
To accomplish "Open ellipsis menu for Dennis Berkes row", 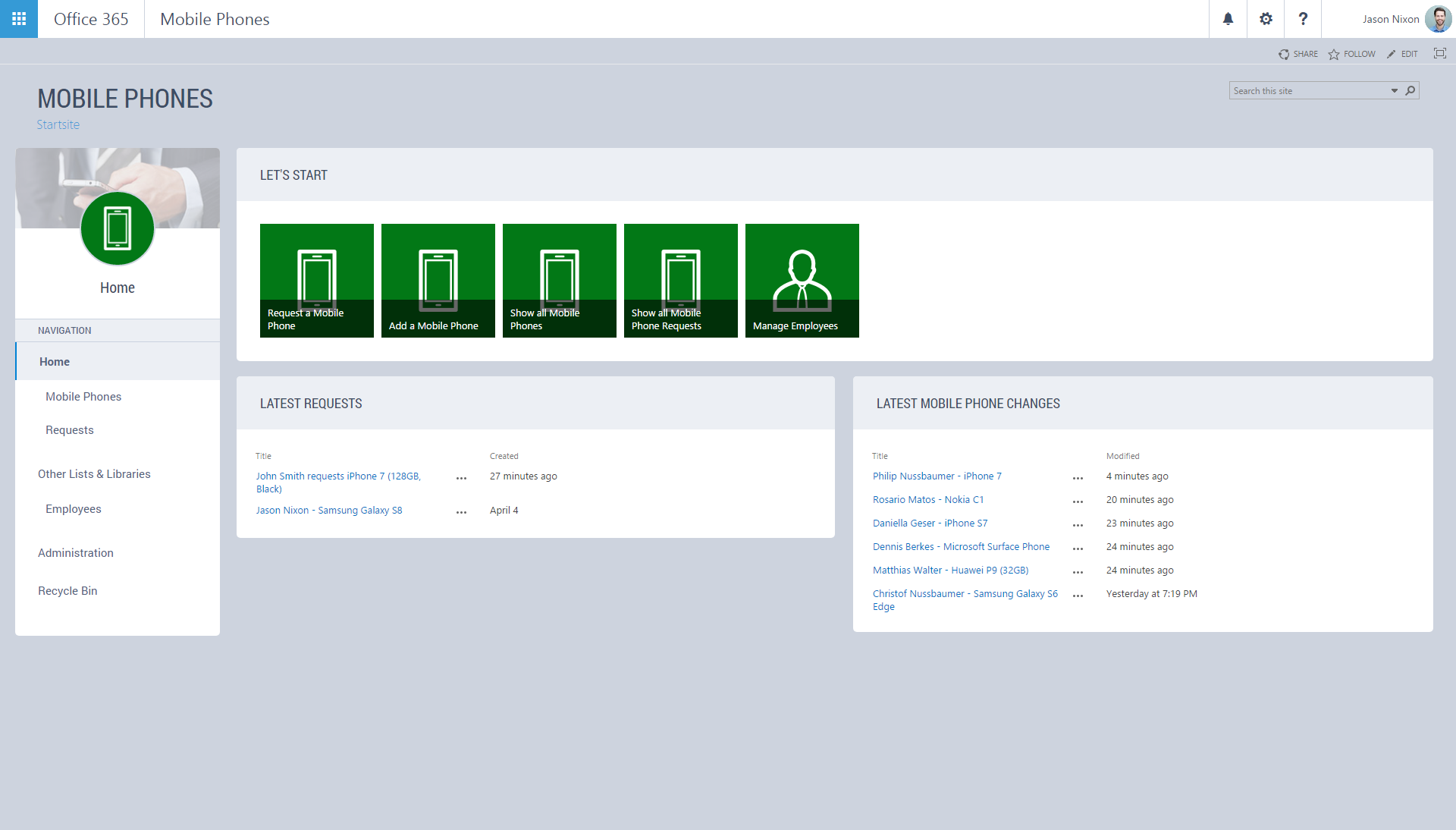I will [x=1078, y=549].
